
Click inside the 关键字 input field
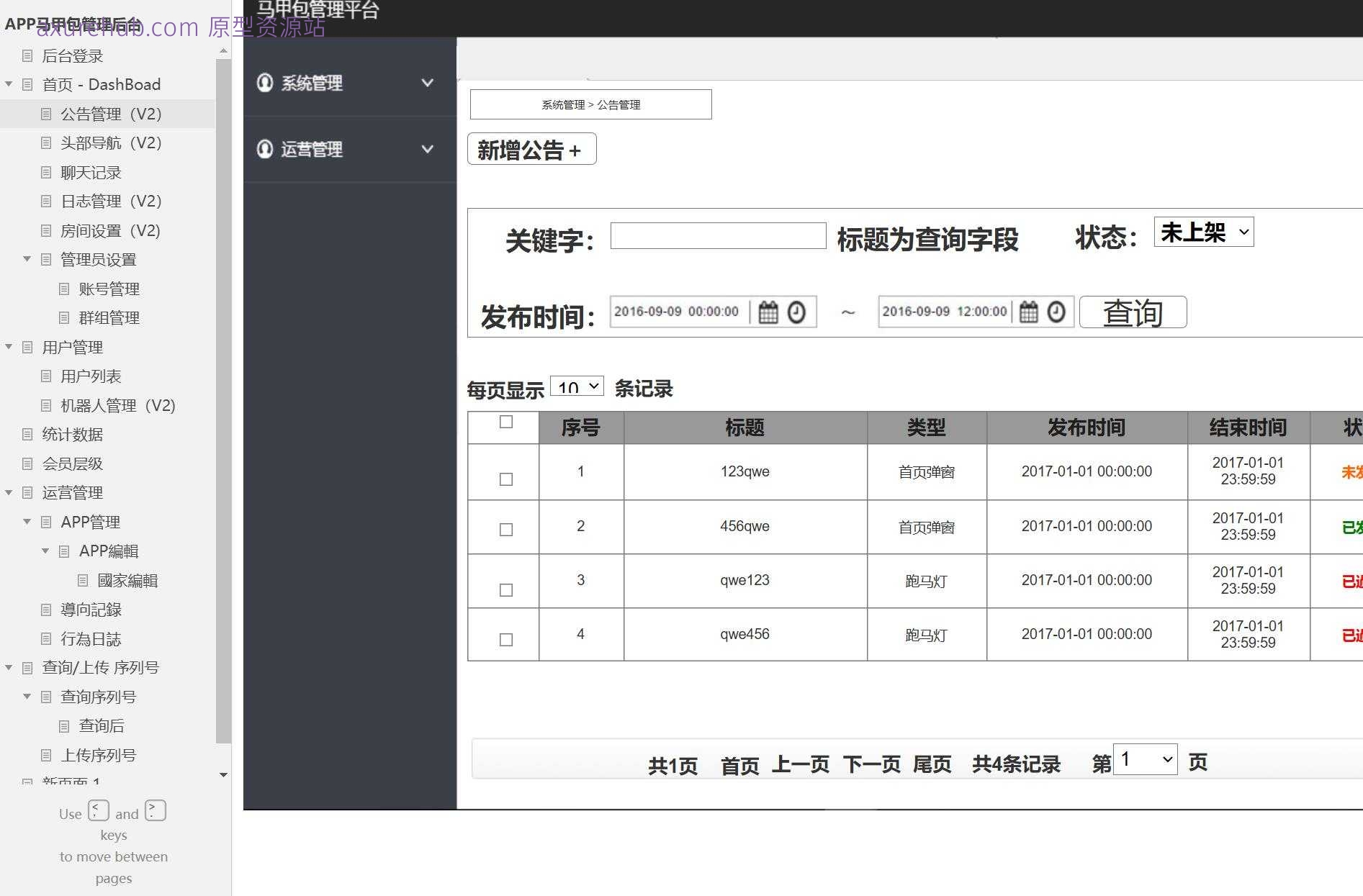(718, 236)
